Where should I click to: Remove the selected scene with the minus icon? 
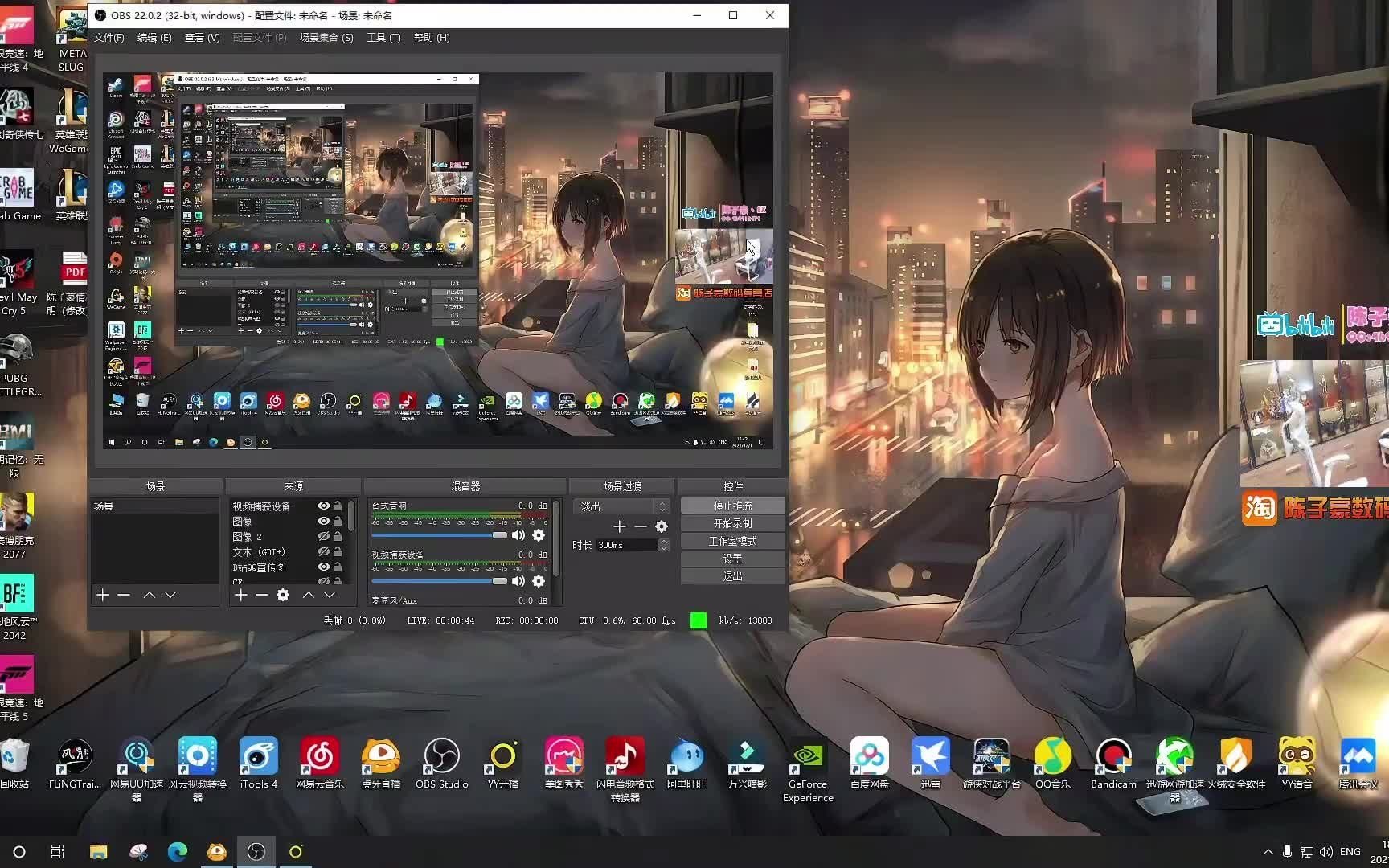(x=124, y=595)
